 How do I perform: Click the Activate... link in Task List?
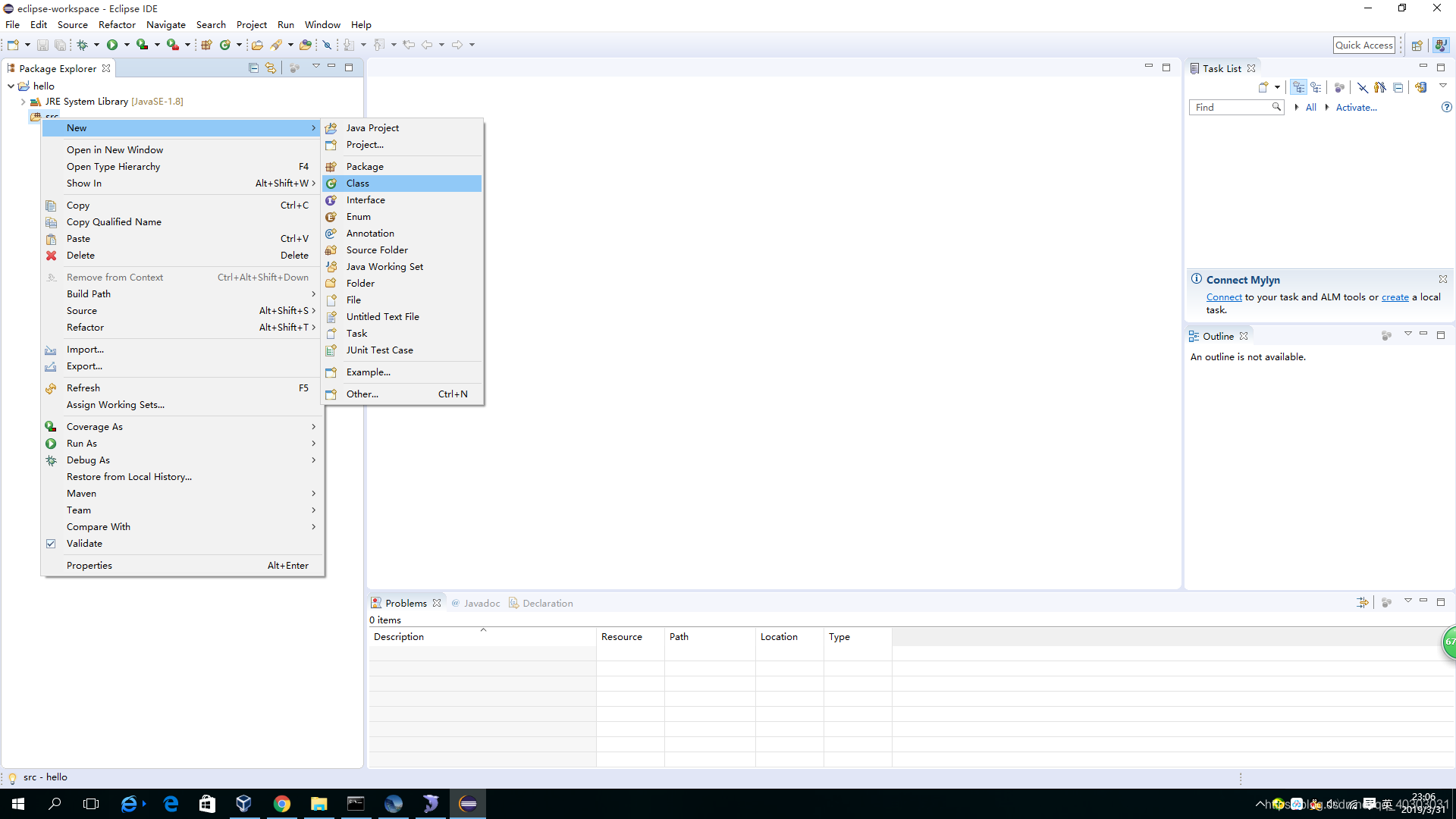1356,108
